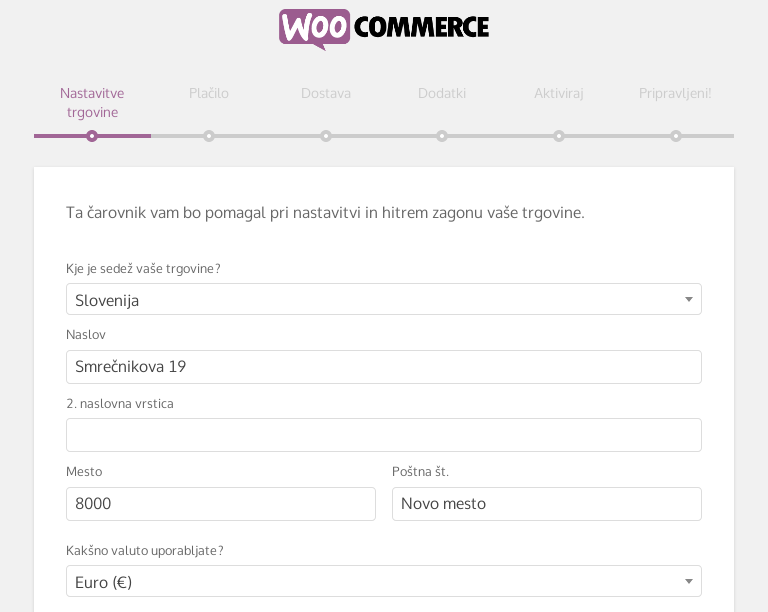
Task: Click the WooCommerce logo
Action: (384, 29)
